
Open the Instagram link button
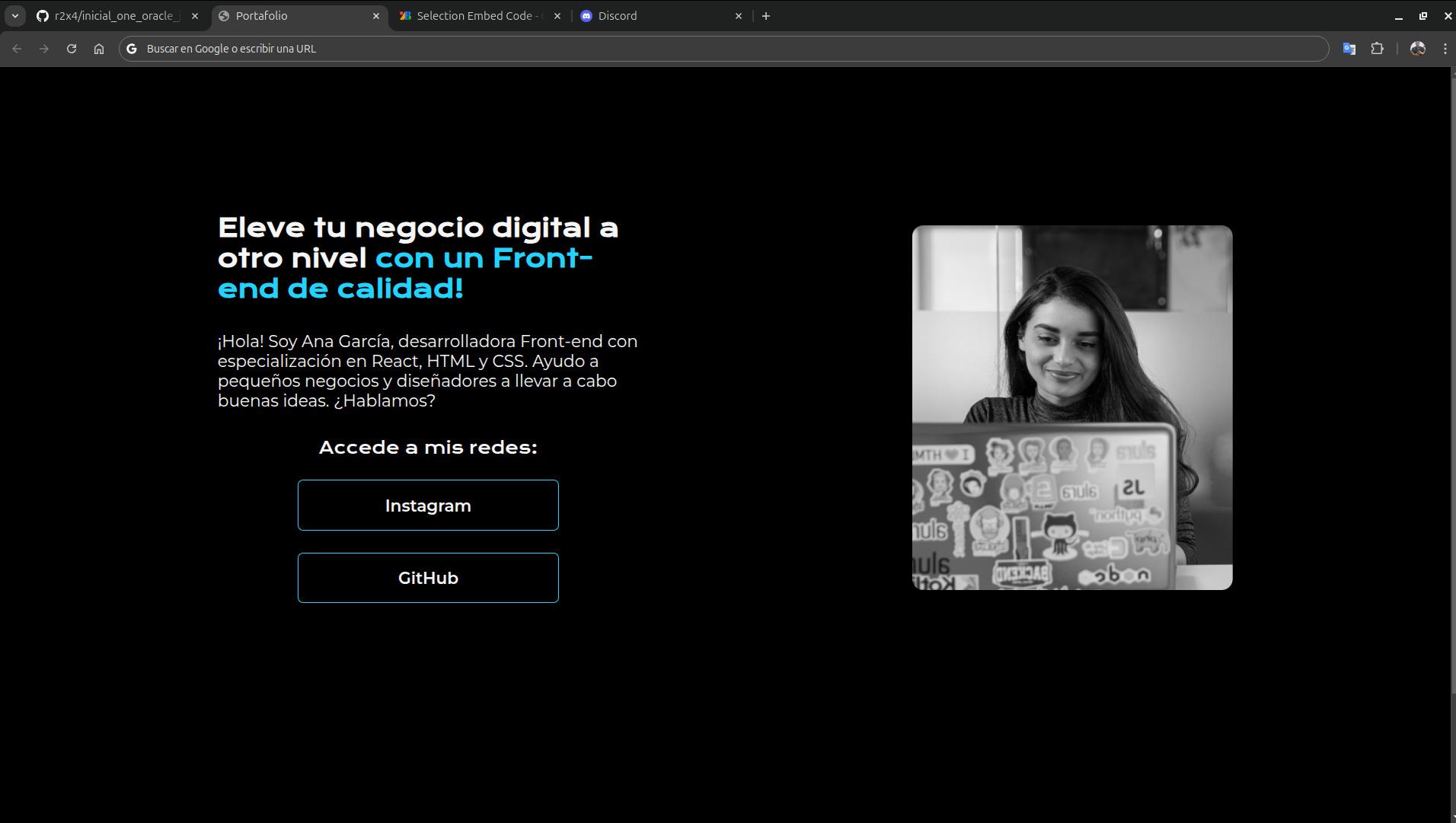(x=428, y=505)
